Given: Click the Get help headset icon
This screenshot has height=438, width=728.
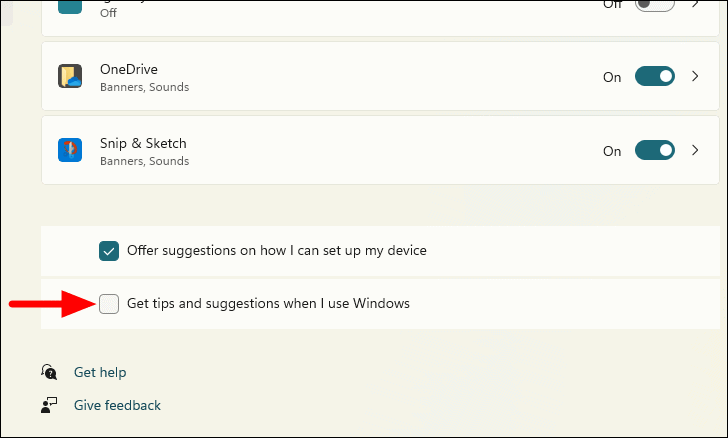Looking at the screenshot, I should [49, 372].
